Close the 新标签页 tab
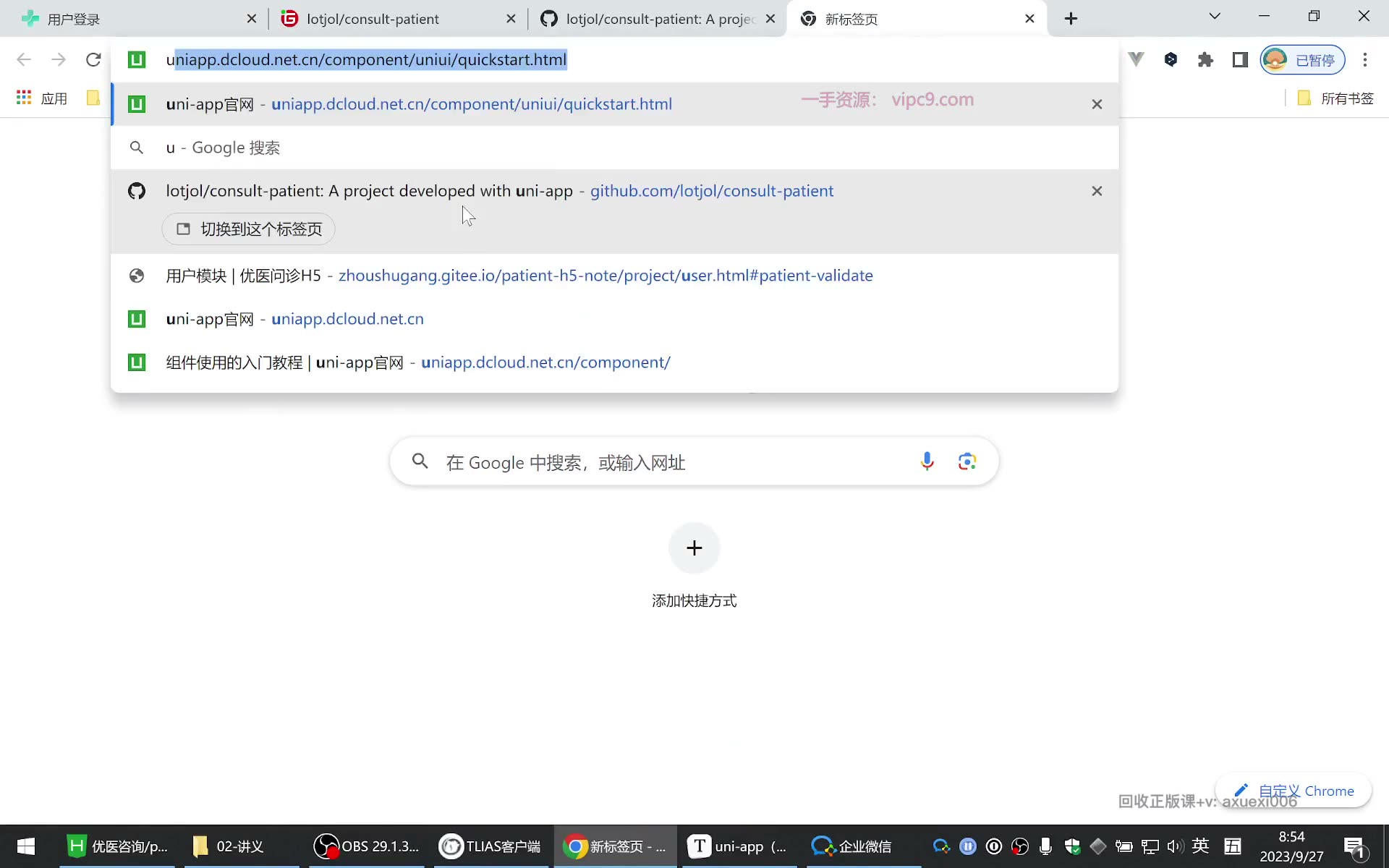Viewport: 1389px width, 868px height. coord(1030,19)
